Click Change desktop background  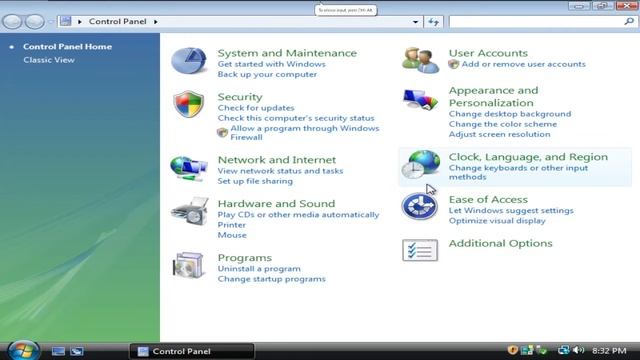tap(510, 114)
